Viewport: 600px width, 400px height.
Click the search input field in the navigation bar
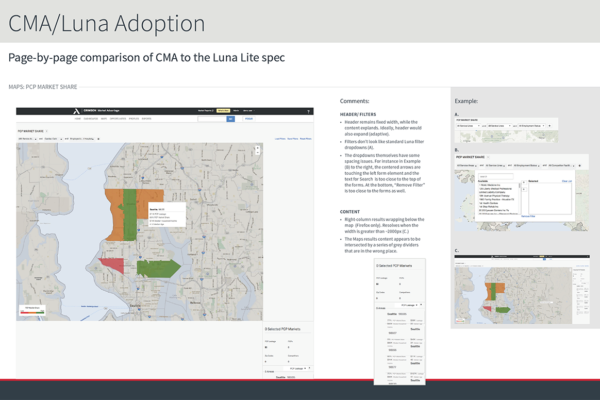point(212,119)
